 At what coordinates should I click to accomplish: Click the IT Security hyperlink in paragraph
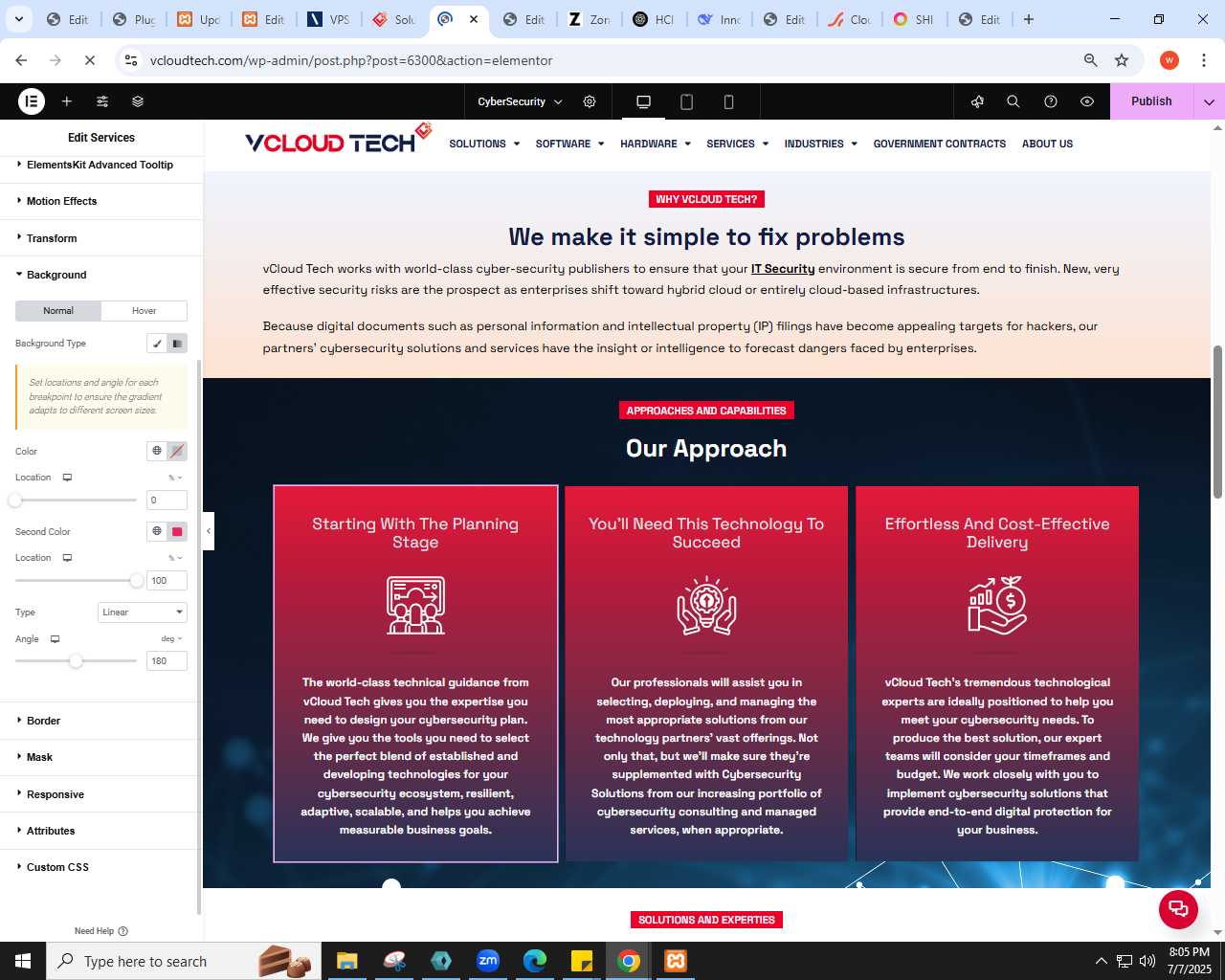pyautogui.click(x=782, y=269)
